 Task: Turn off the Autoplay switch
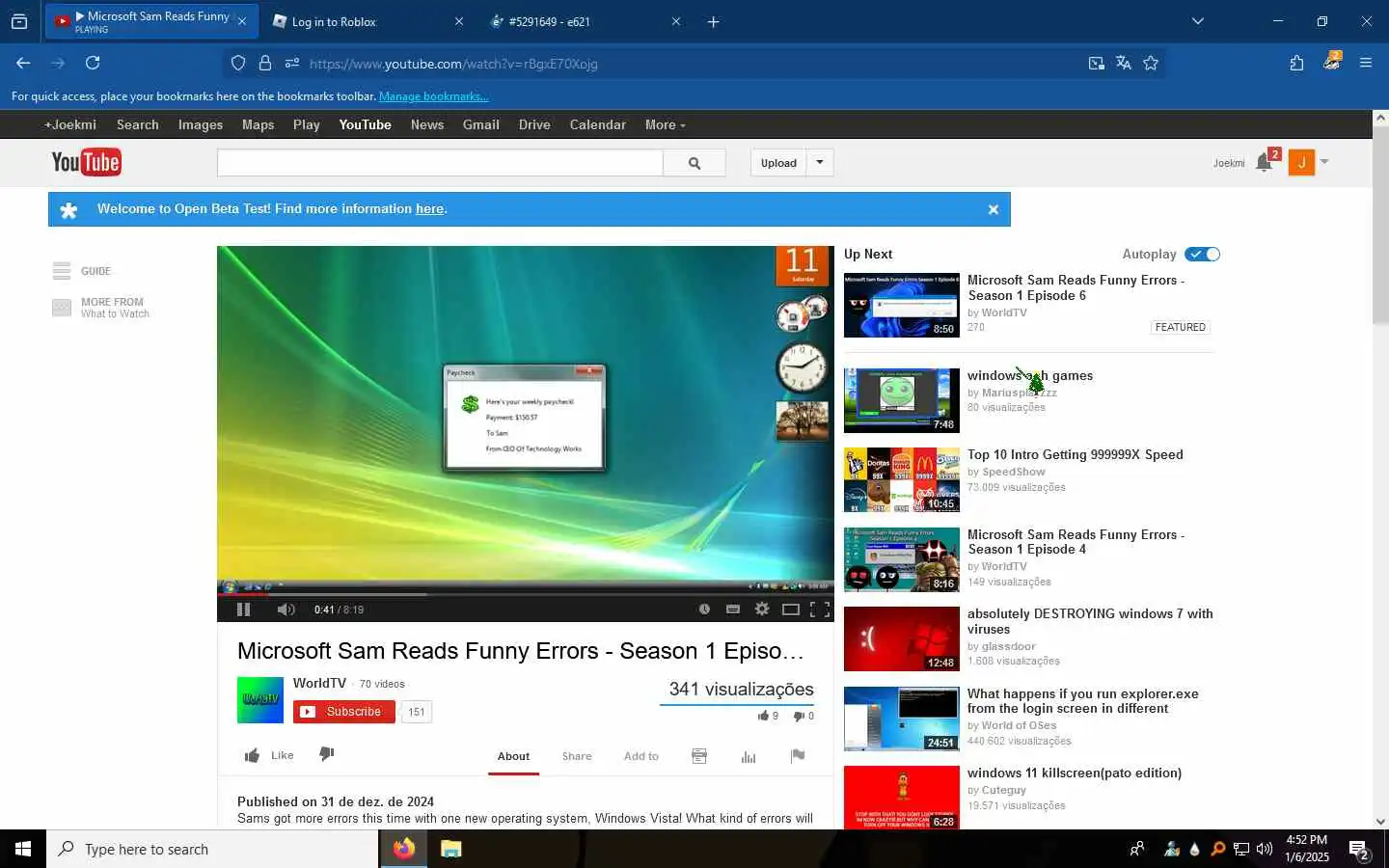[1203, 255]
